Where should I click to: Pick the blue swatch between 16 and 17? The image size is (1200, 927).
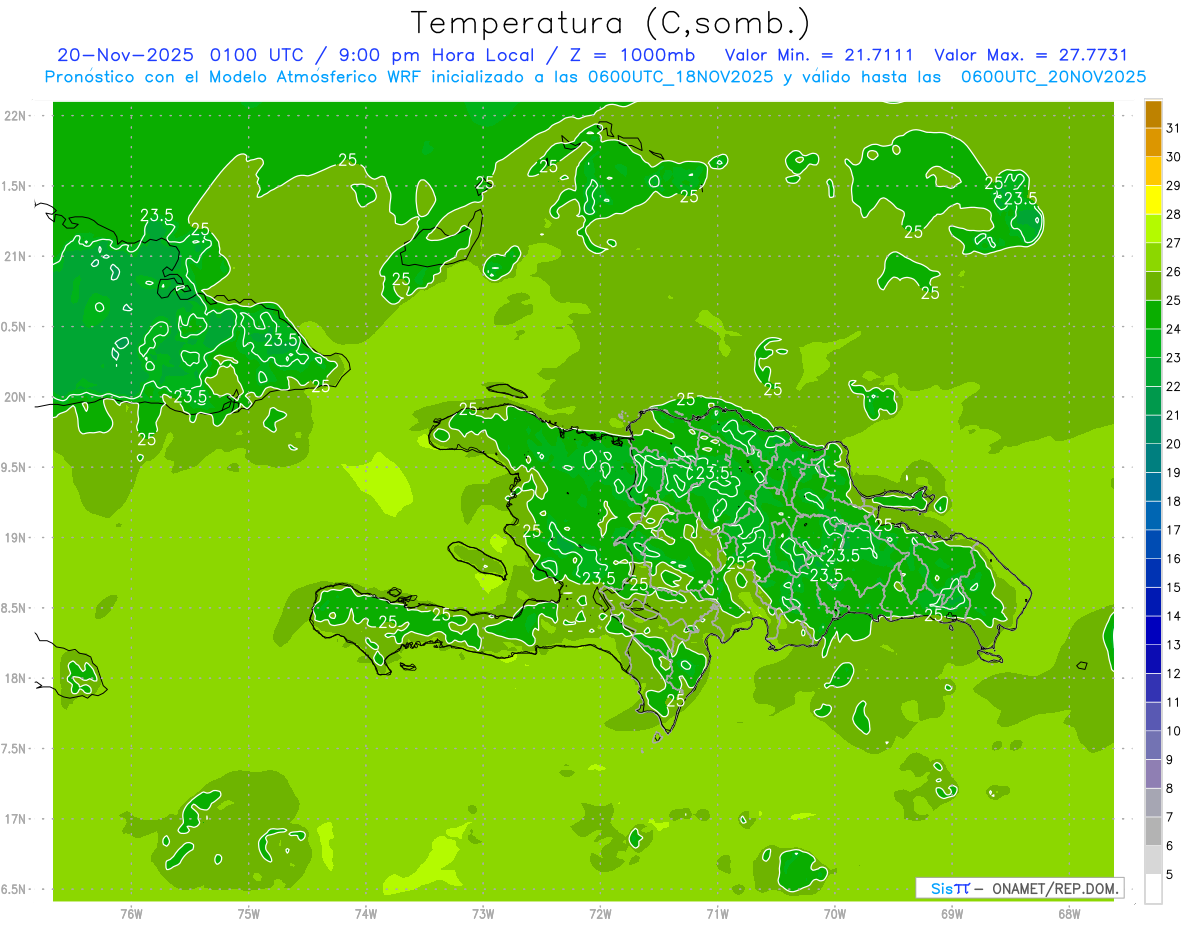(1153, 544)
